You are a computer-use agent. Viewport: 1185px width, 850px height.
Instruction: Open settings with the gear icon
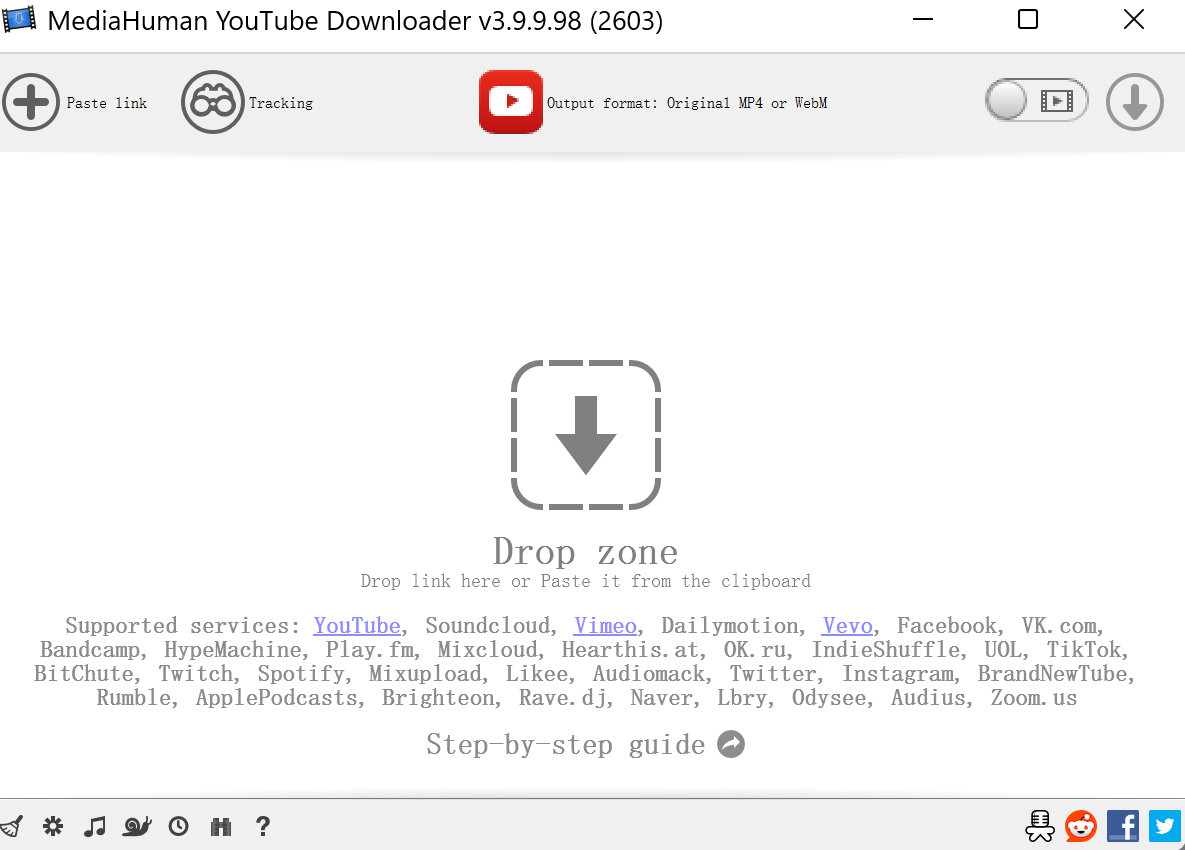pyautogui.click(x=53, y=826)
